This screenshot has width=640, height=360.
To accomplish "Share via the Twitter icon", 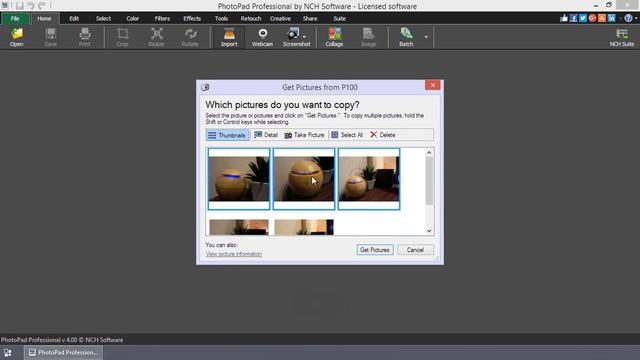I will (x=583, y=18).
